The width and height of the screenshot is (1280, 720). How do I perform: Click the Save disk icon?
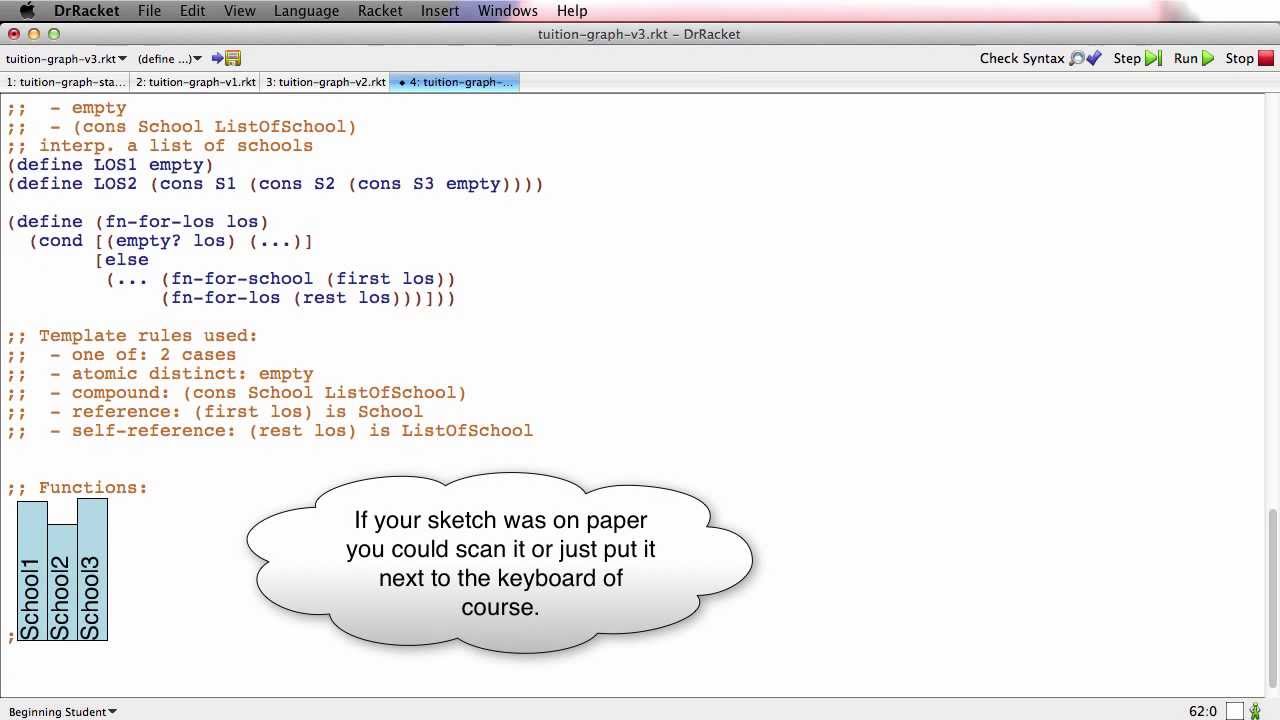click(x=233, y=59)
